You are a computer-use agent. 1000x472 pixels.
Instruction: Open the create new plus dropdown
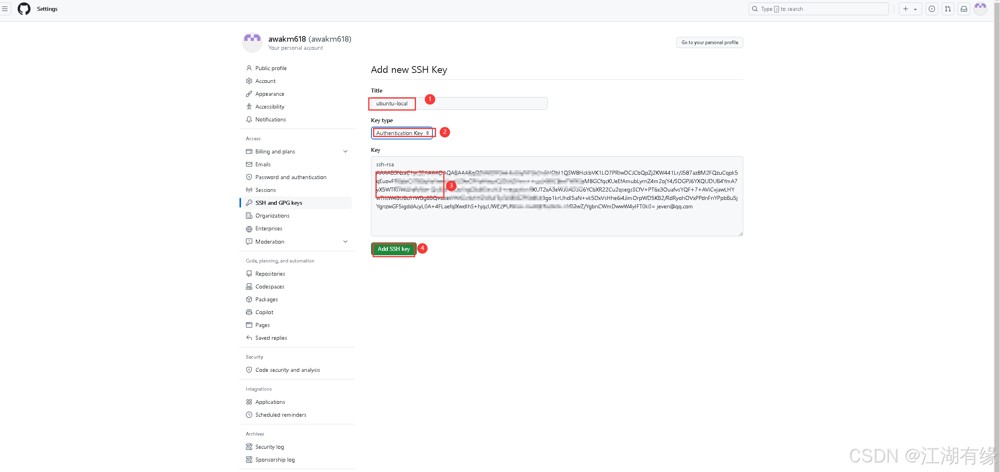910,9
